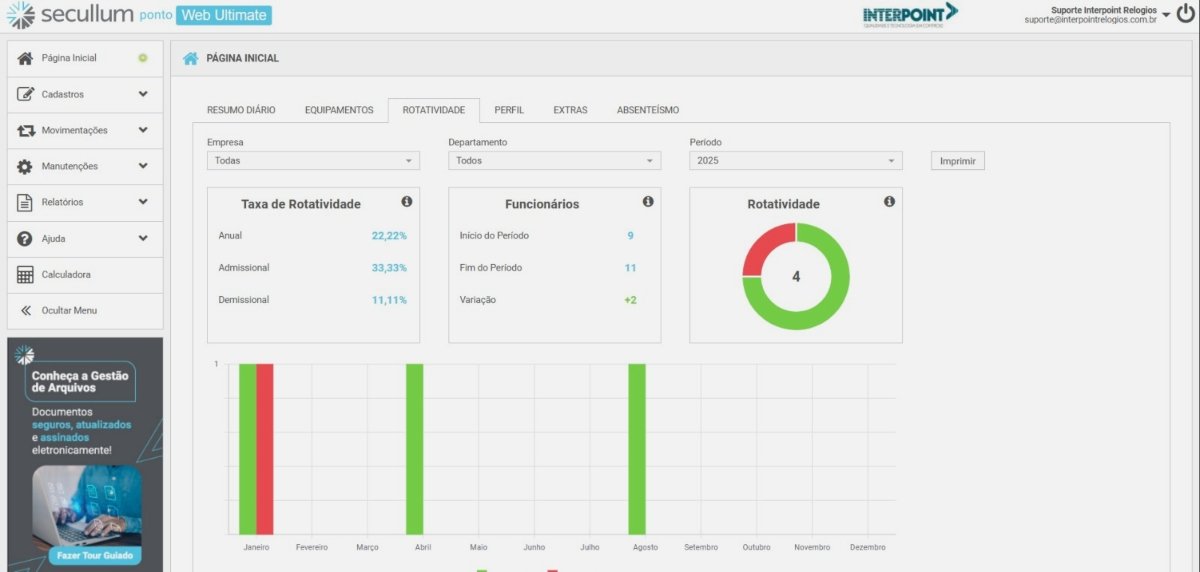Click the Ajuda question mark icon

26,239
